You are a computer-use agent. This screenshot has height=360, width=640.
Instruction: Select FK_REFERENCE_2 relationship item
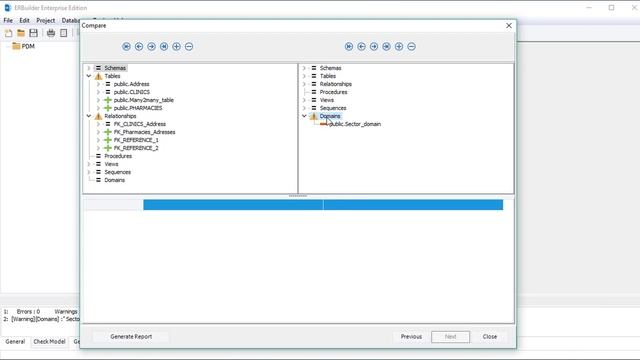point(136,148)
